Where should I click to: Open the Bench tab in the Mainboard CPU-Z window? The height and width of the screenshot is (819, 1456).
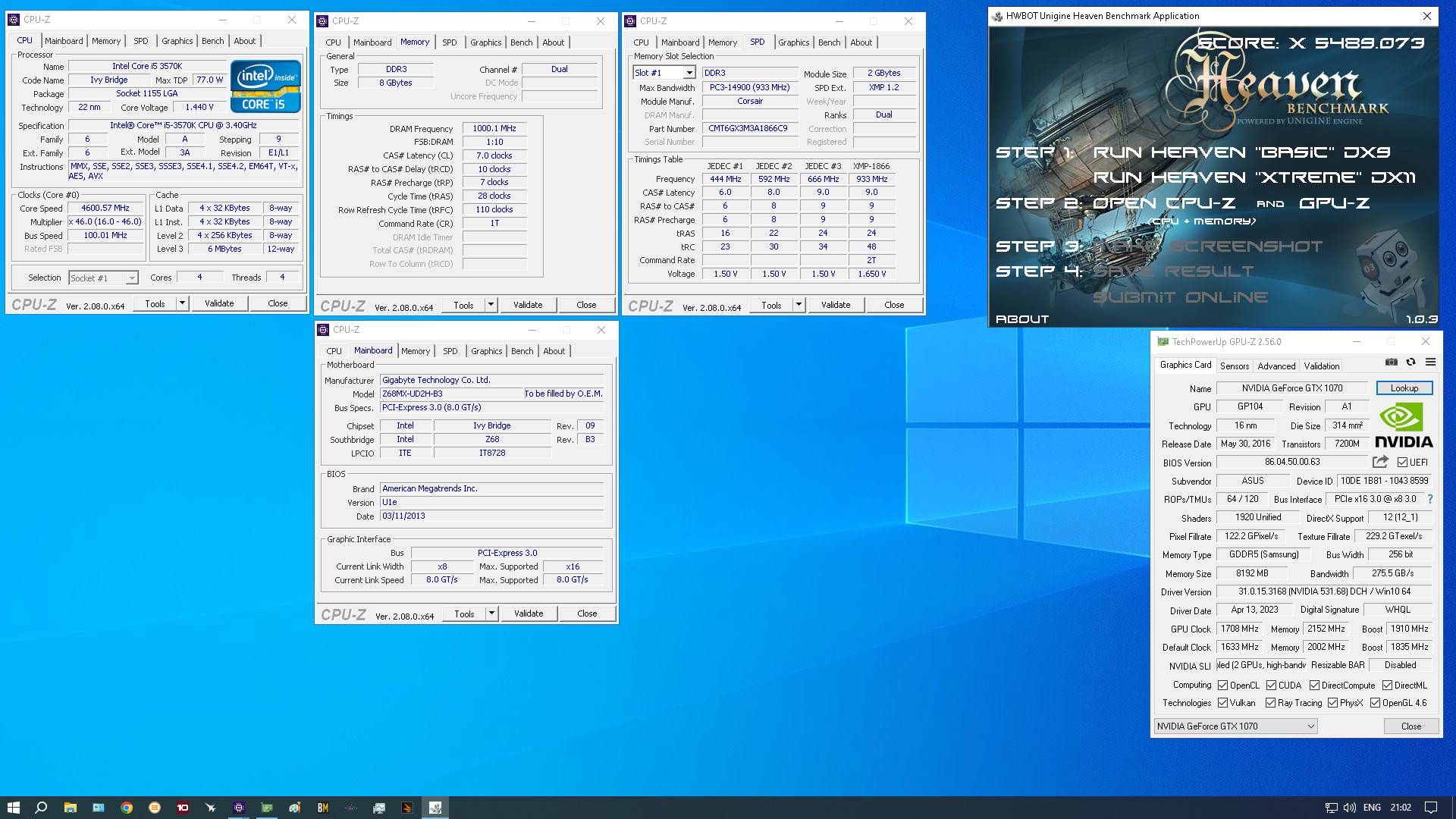tap(522, 351)
